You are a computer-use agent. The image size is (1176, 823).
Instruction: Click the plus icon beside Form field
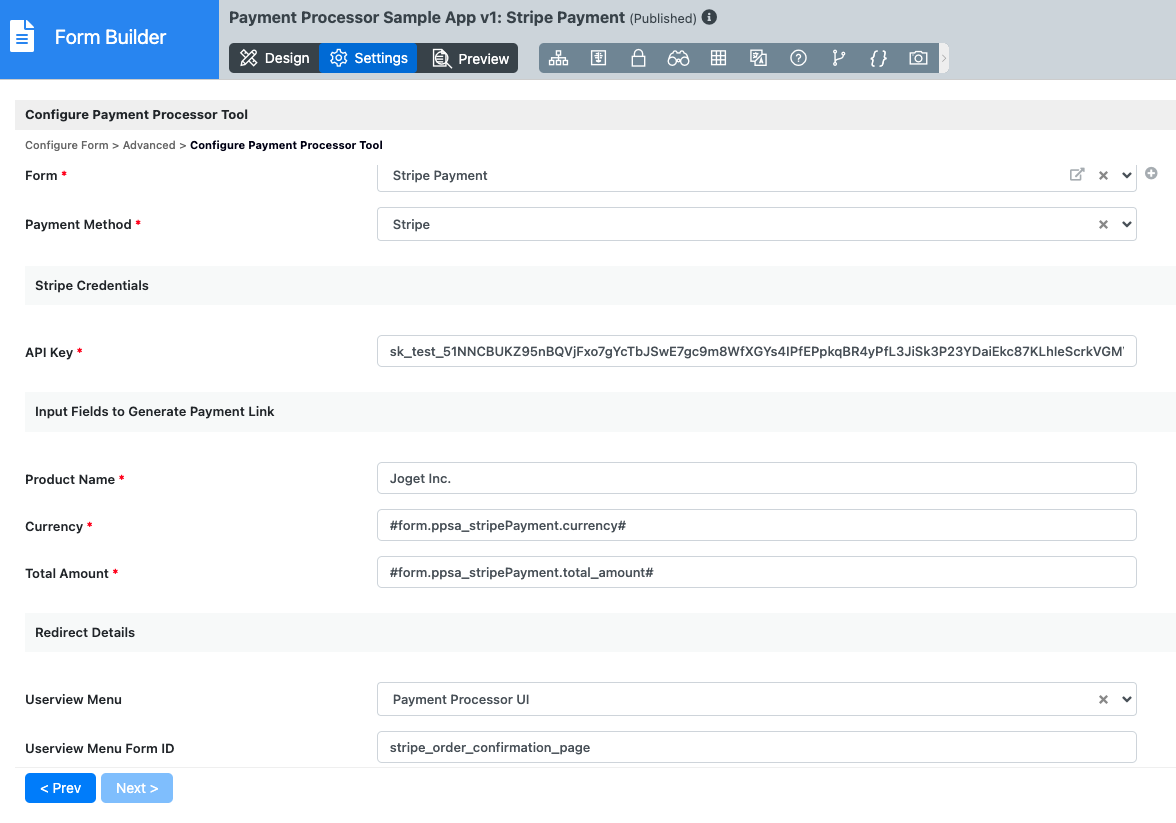click(x=1151, y=173)
